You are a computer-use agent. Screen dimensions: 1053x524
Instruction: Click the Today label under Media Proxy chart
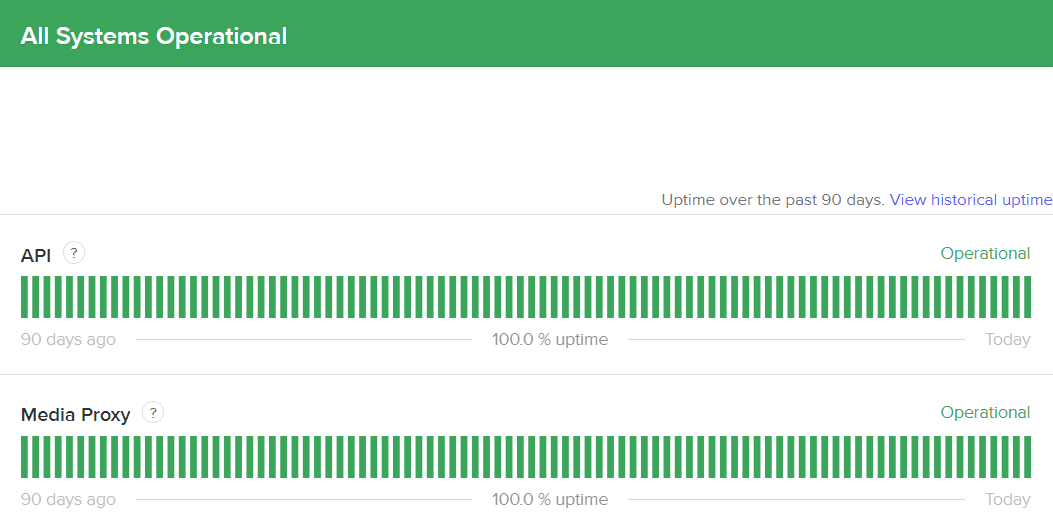(x=1007, y=499)
